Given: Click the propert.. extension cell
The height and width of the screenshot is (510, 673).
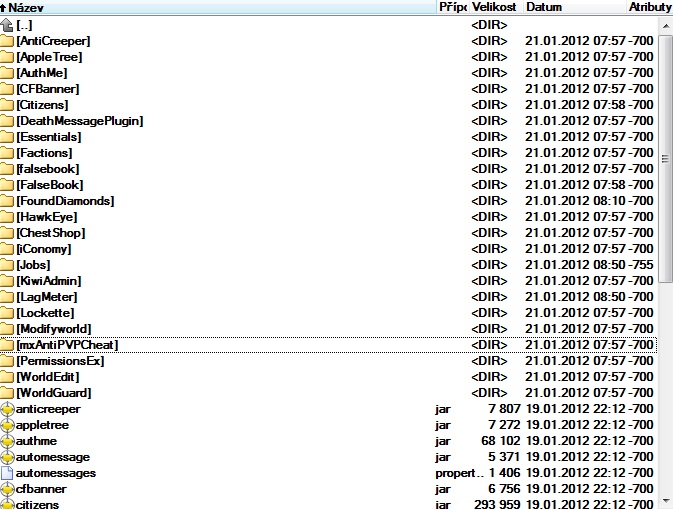Looking at the screenshot, I should pos(459,473).
